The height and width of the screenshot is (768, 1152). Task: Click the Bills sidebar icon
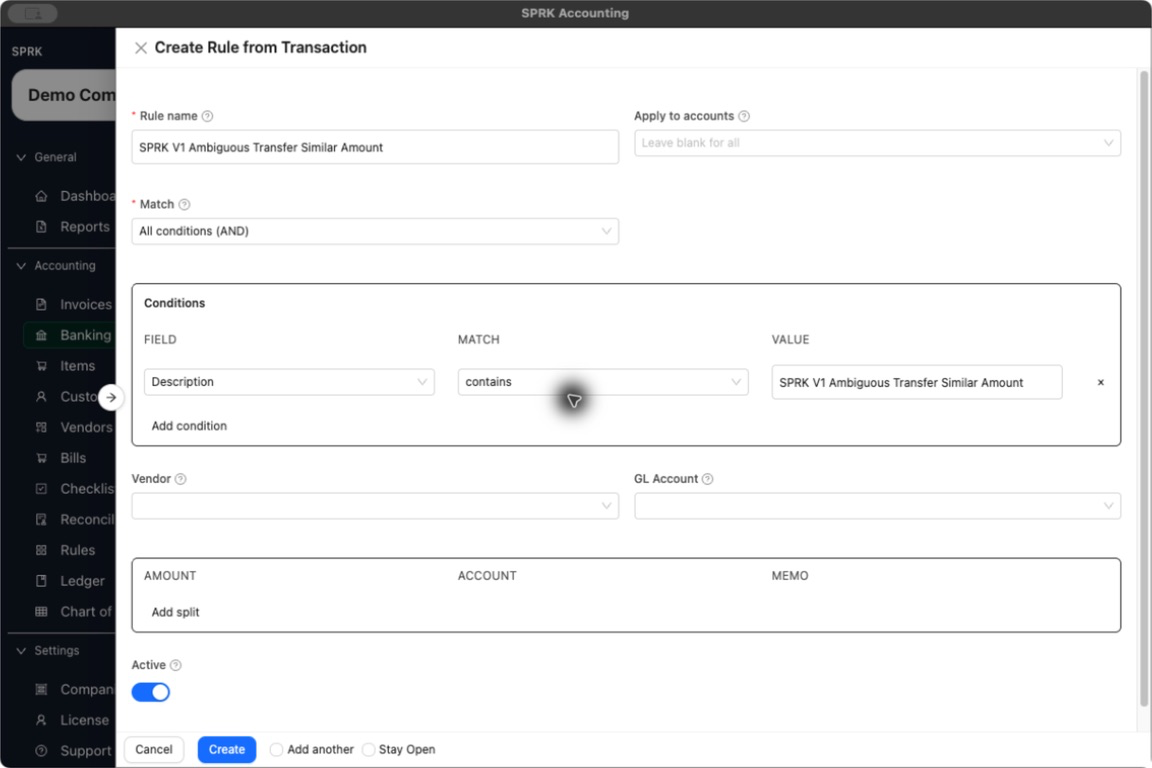41,458
